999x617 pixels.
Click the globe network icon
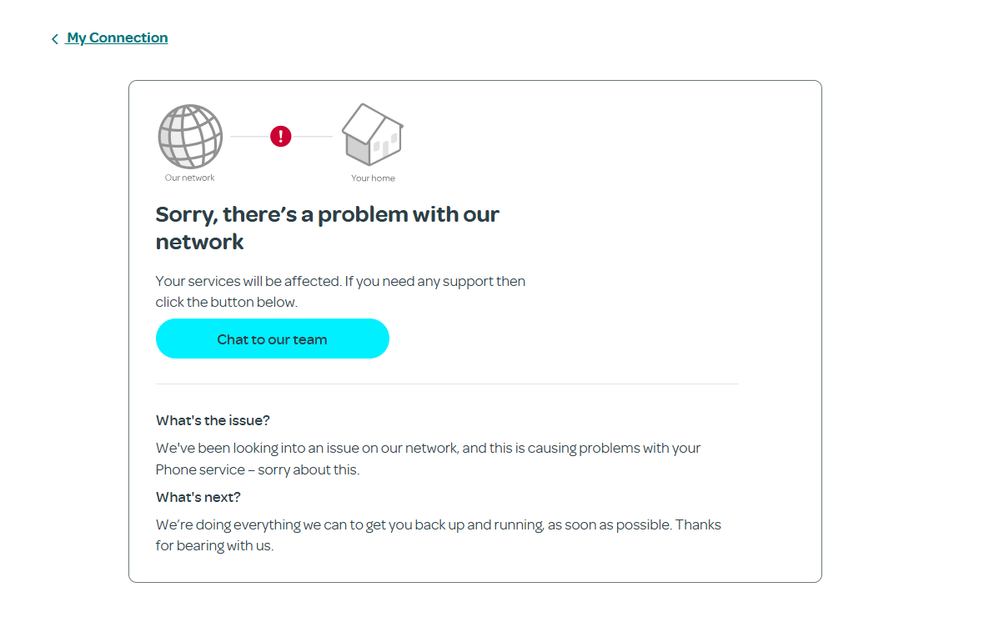tap(190, 136)
